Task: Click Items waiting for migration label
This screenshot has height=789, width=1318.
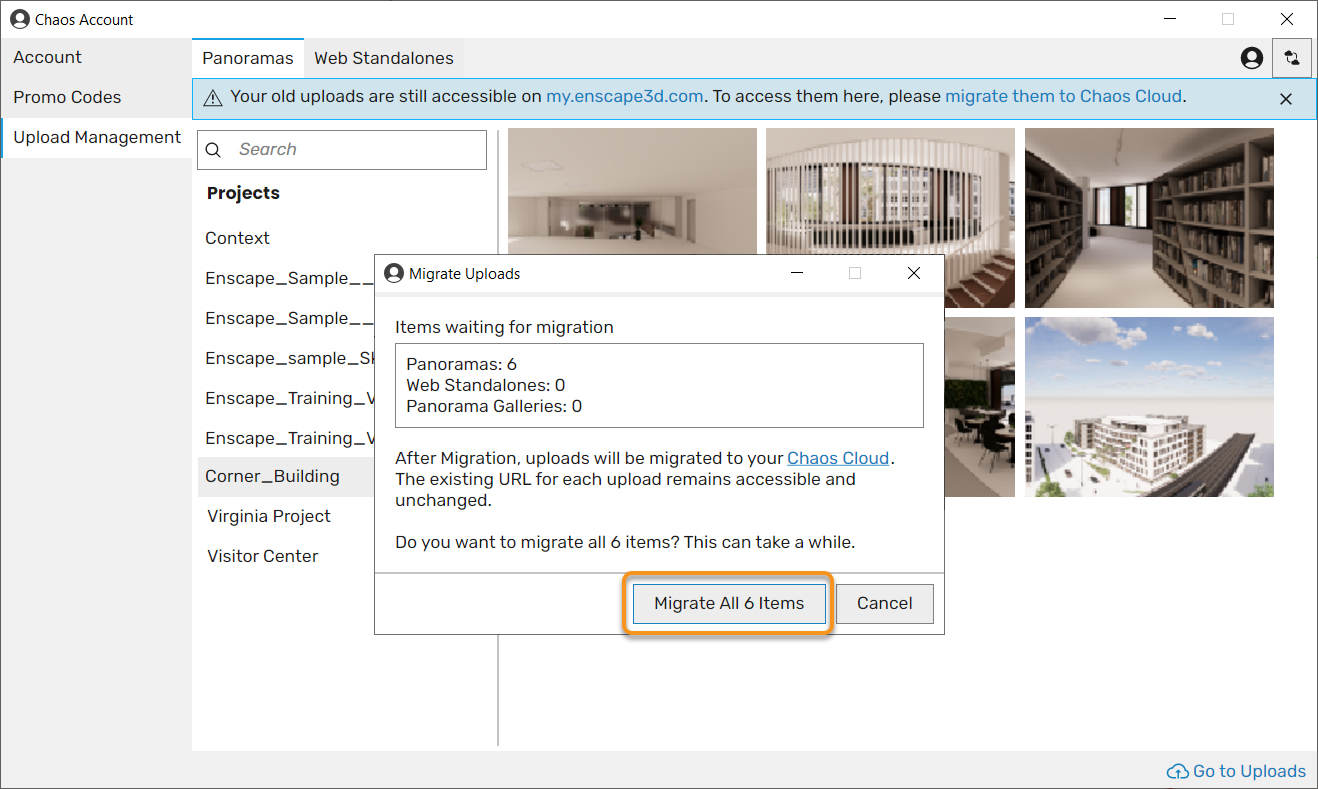Action: pos(504,327)
